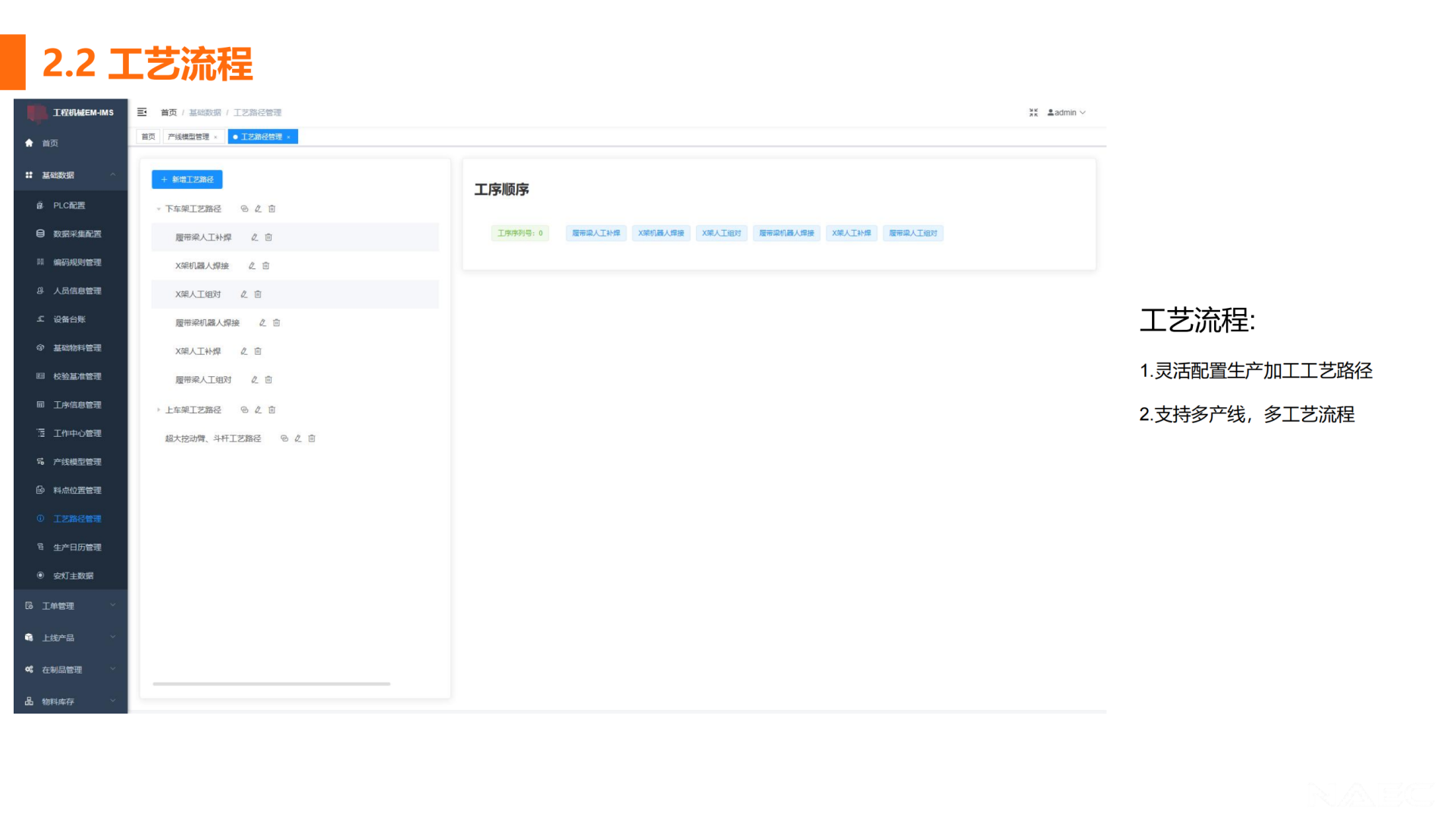
Task: Delete the 履带梁人工补焊 step
Action: coord(268,237)
